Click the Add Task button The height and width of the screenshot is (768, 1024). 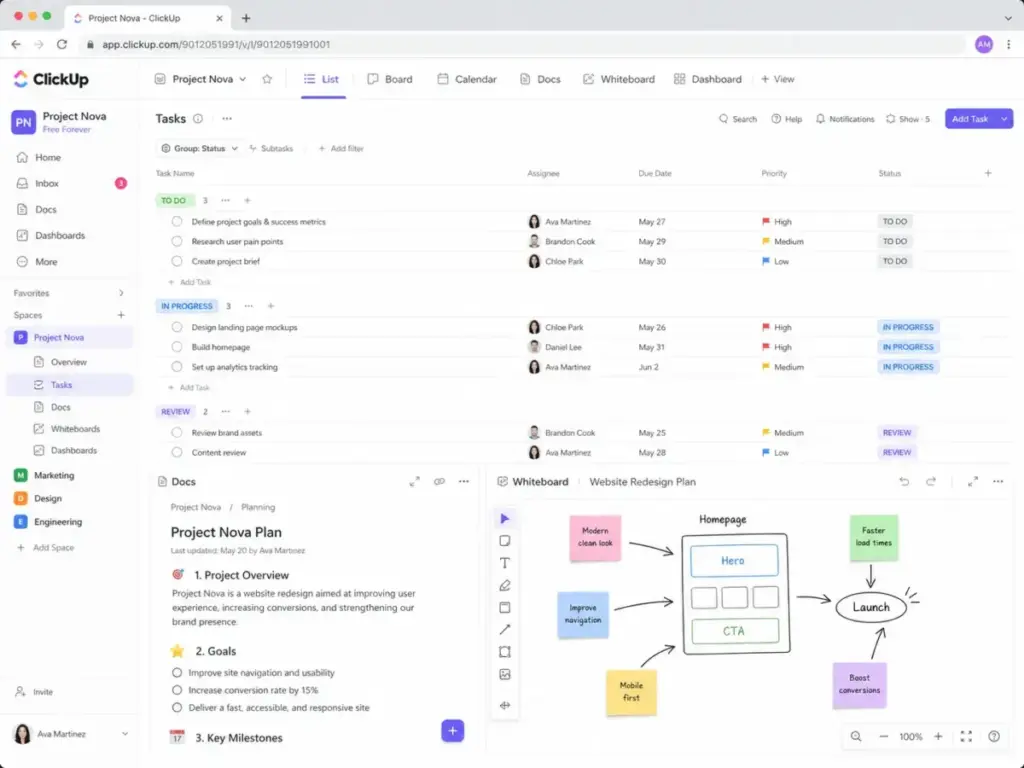[x=970, y=119]
